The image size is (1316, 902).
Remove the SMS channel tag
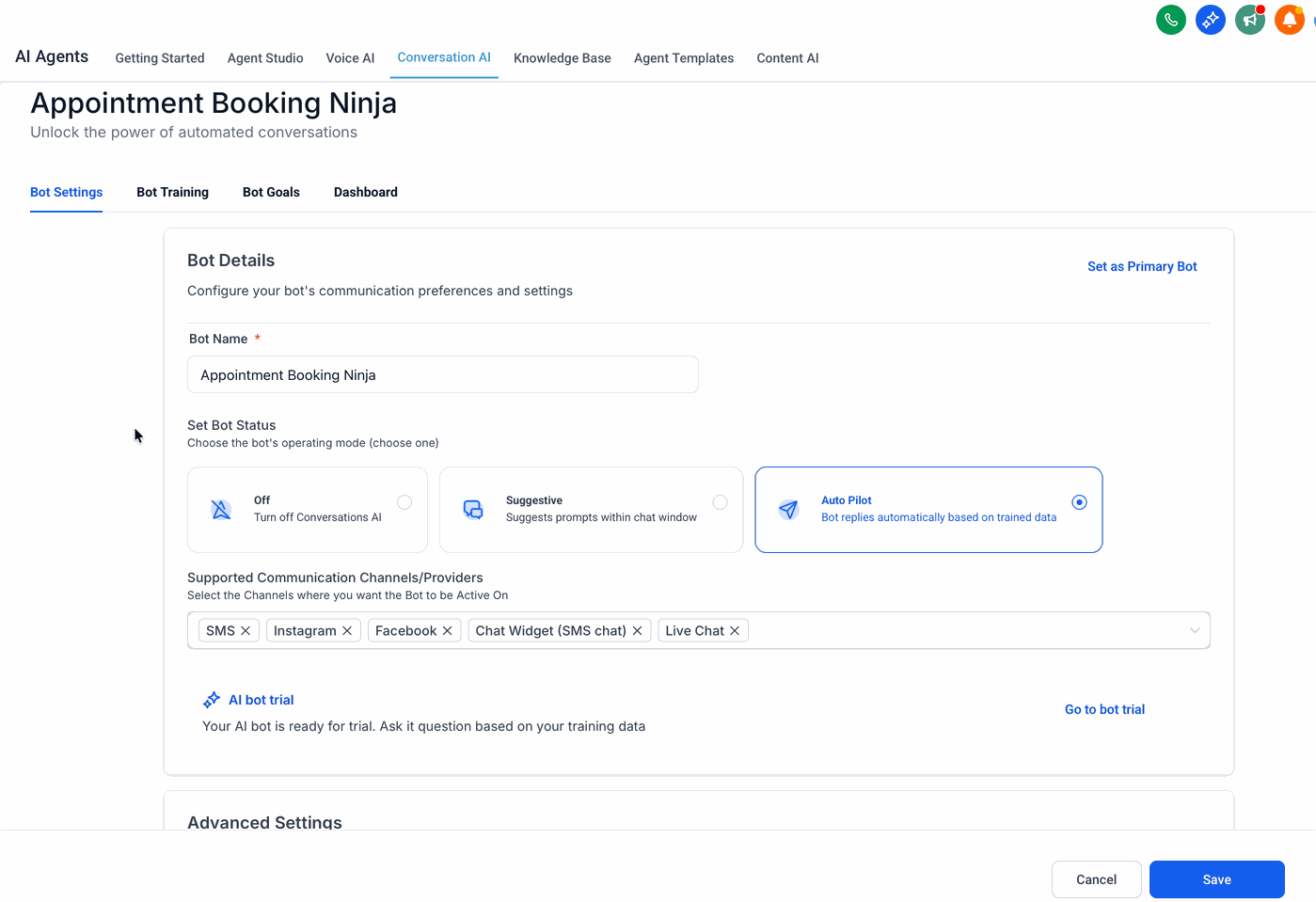click(x=246, y=631)
